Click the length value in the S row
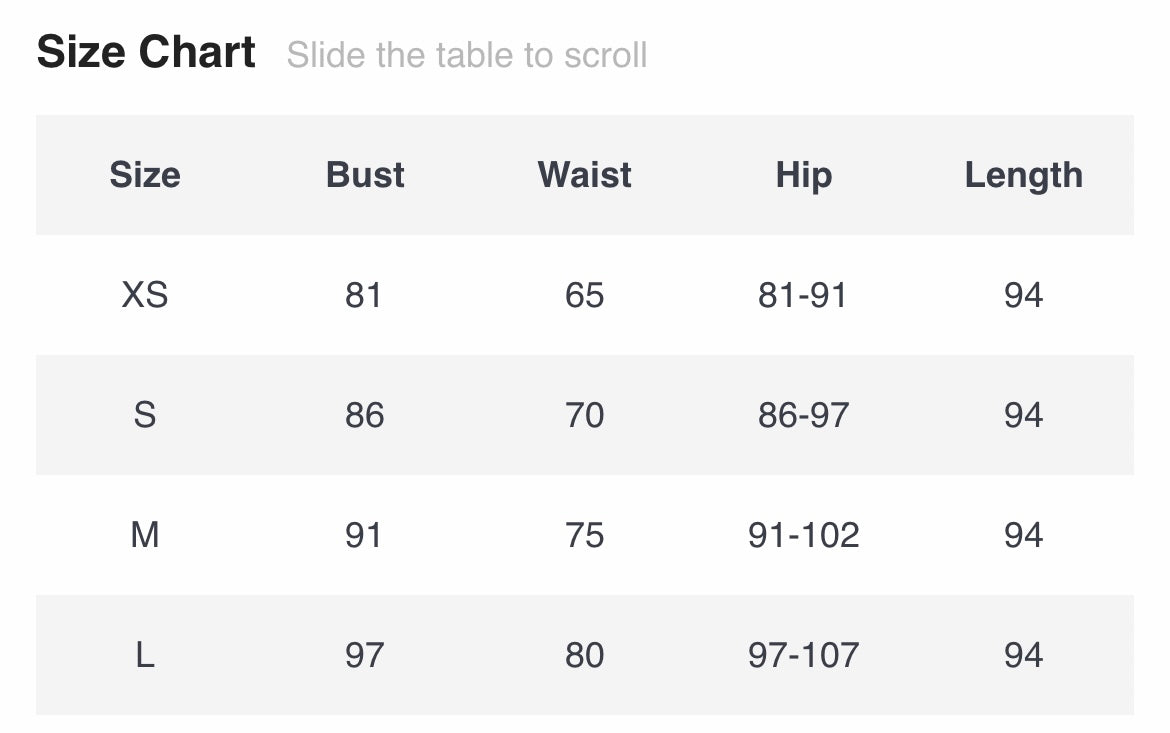 tap(1023, 415)
